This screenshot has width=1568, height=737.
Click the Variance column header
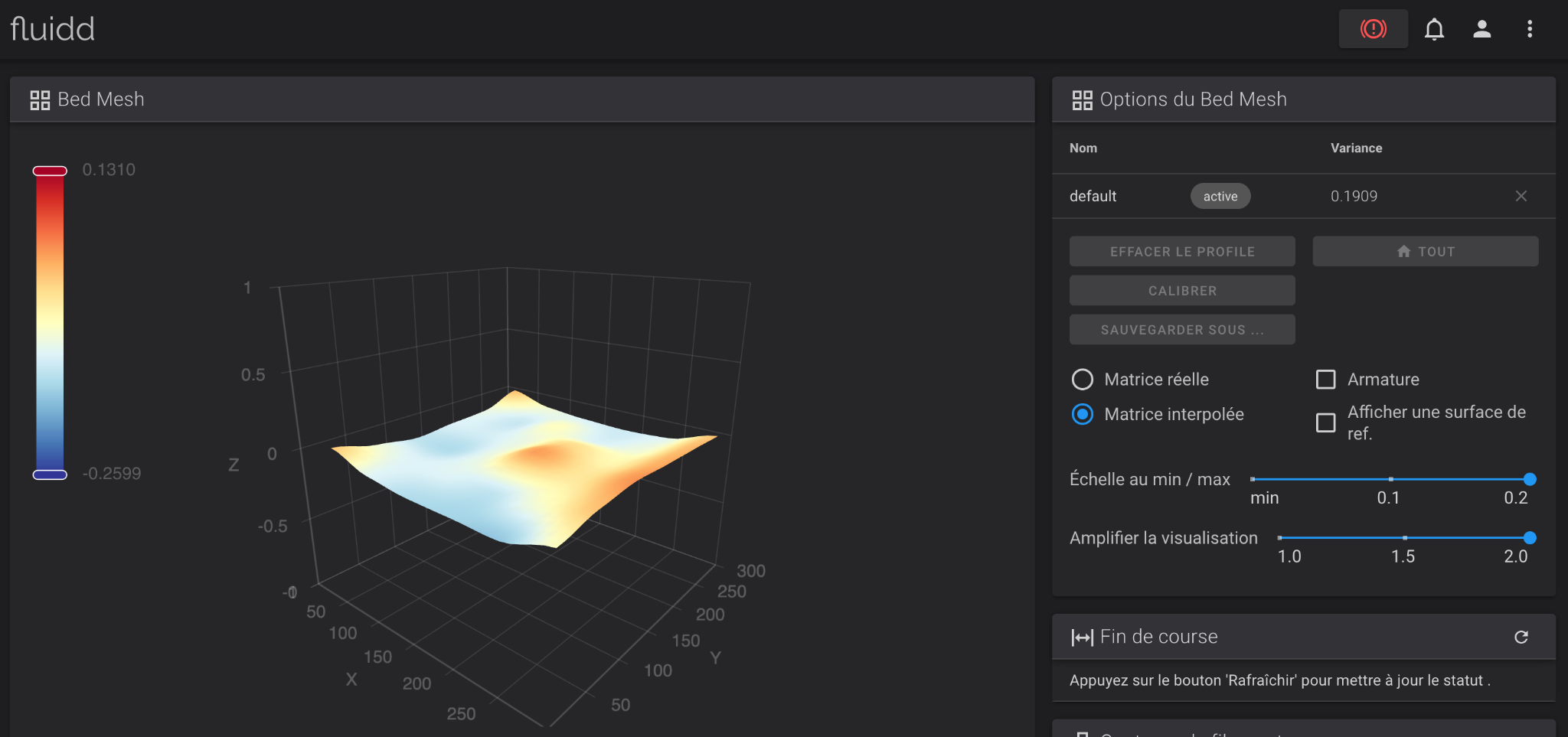1356,148
